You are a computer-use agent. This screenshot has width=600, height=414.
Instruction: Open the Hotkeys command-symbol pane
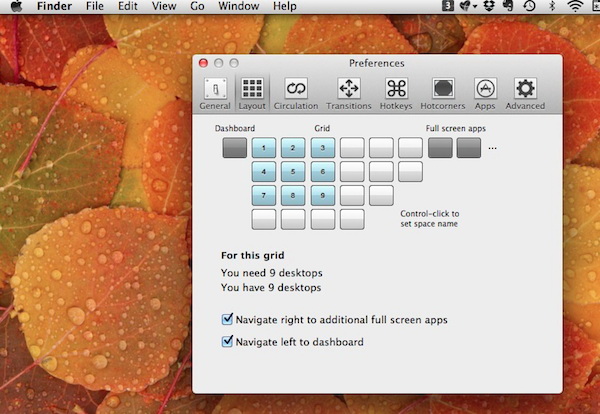tap(396, 94)
